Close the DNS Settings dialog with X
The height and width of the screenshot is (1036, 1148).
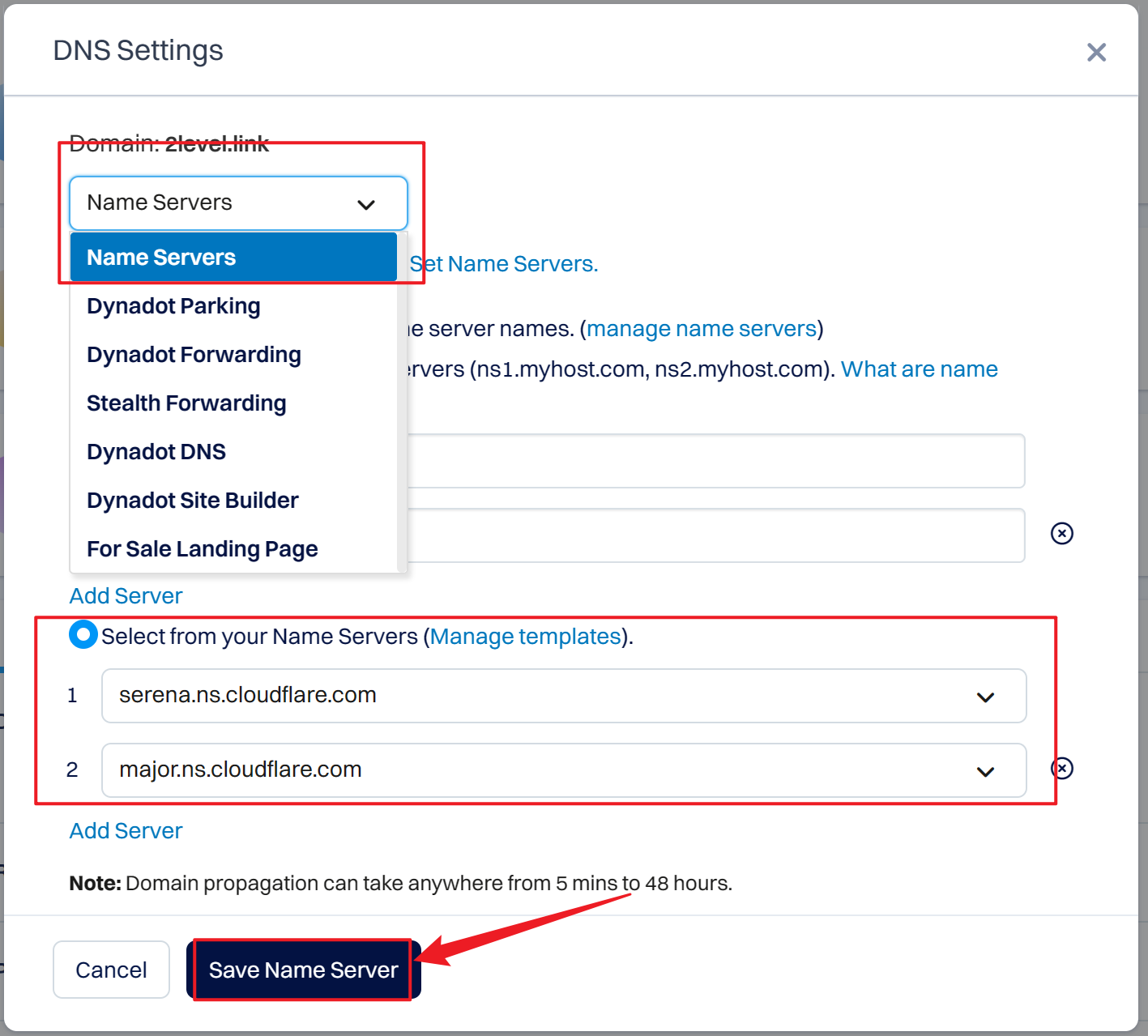[x=1096, y=53]
